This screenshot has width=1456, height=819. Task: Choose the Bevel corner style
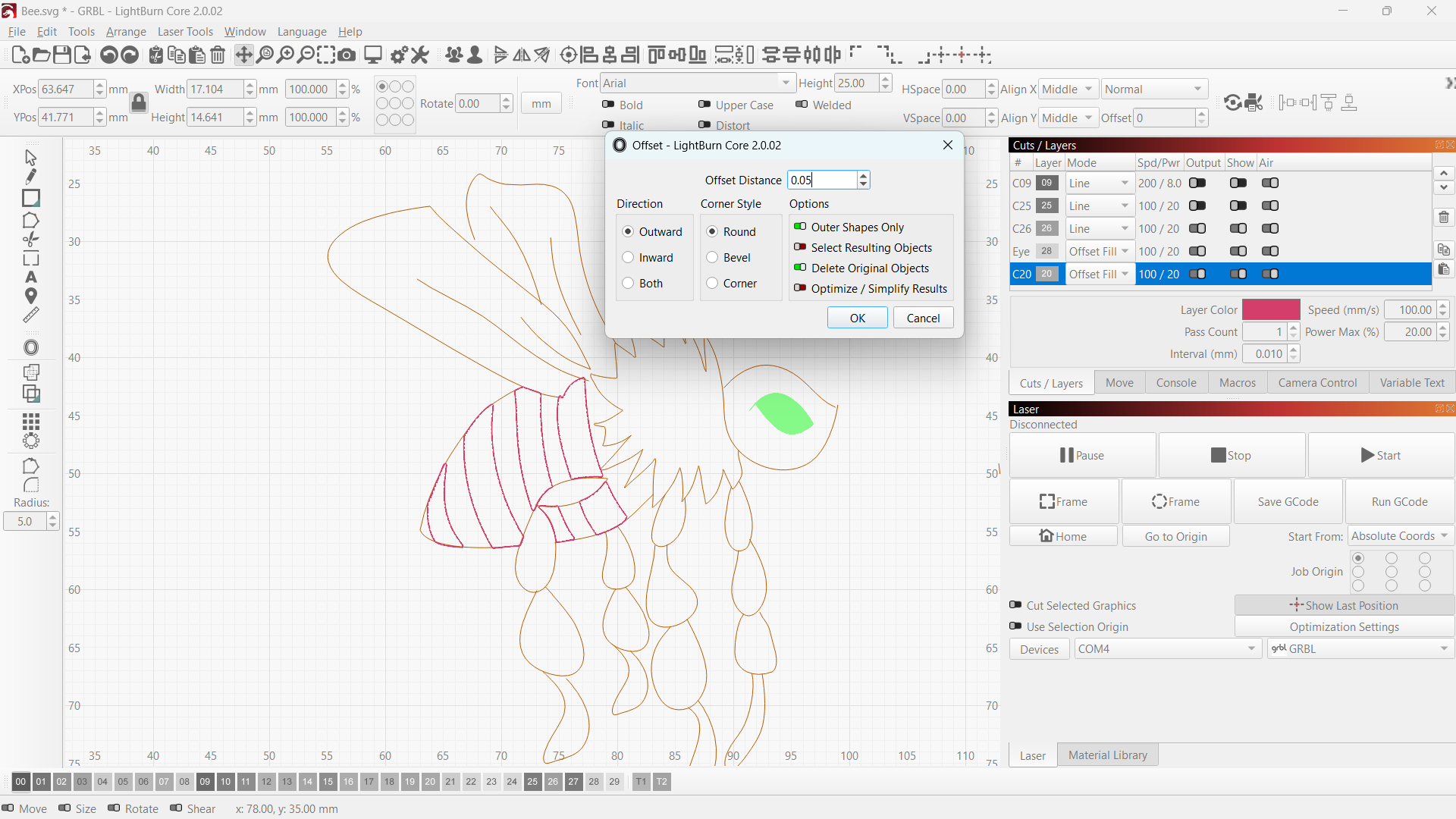712,258
